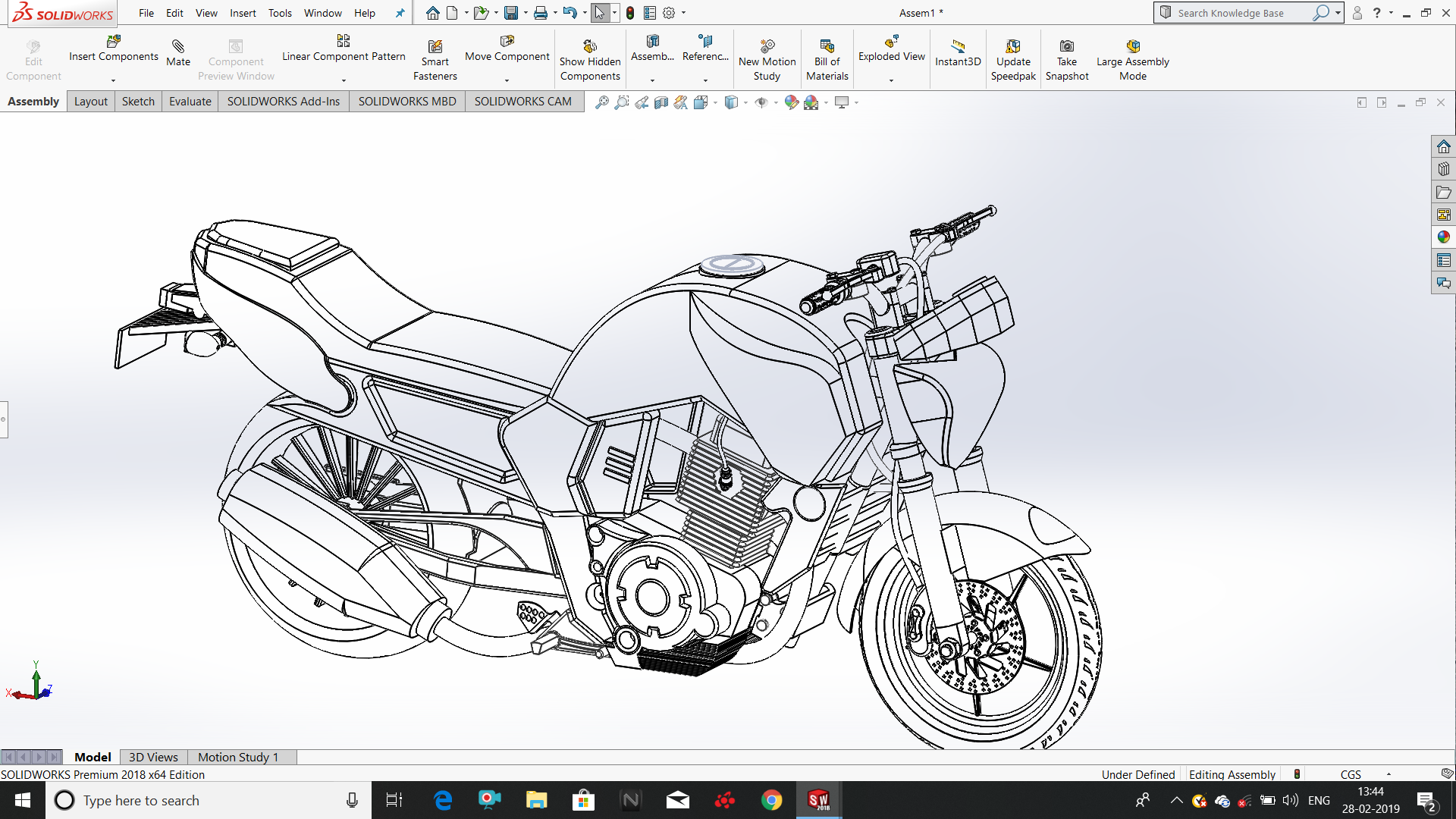Click the Take Snapshot tool

(x=1067, y=57)
